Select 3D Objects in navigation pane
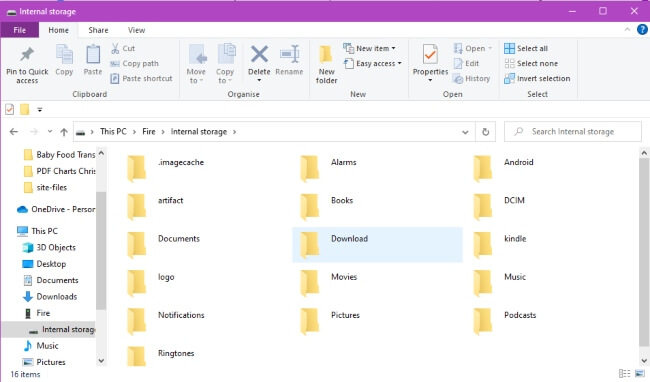Screen dimensions: 650x382 pos(49,247)
